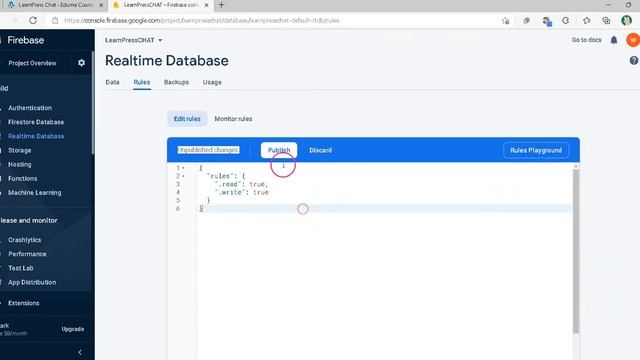640x360 pixels.
Task: Click Go to docs link
Action: pos(587,40)
